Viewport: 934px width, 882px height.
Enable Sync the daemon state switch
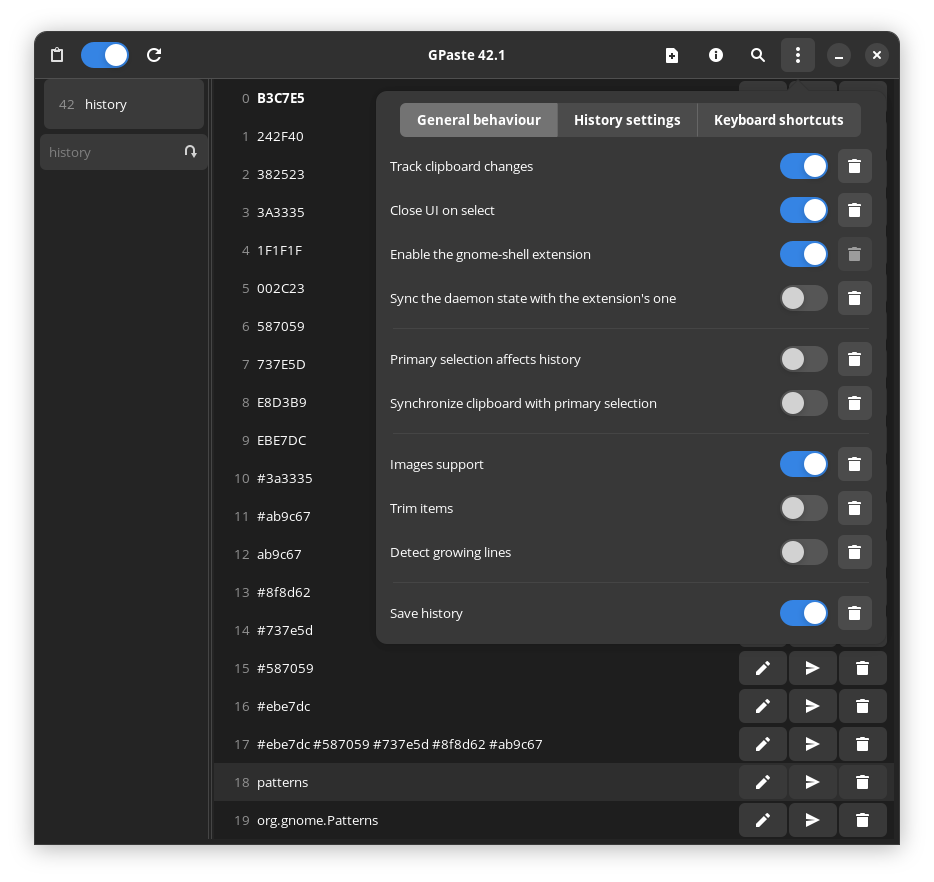[804, 298]
